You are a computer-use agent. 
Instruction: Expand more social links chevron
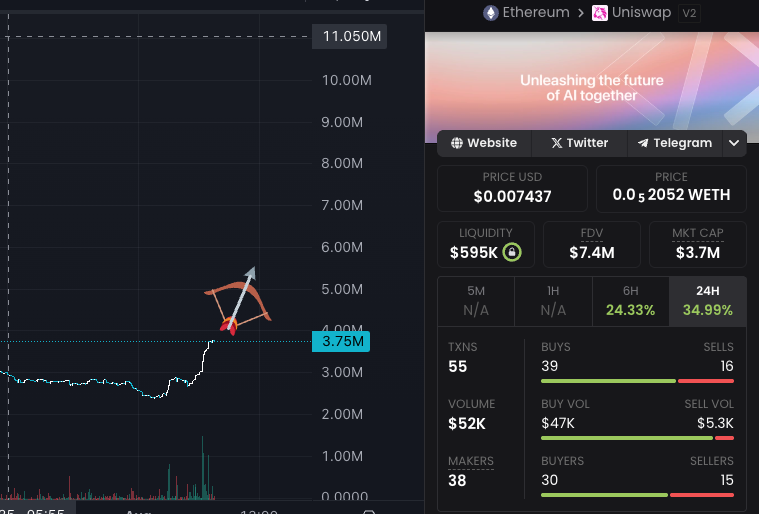734,143
